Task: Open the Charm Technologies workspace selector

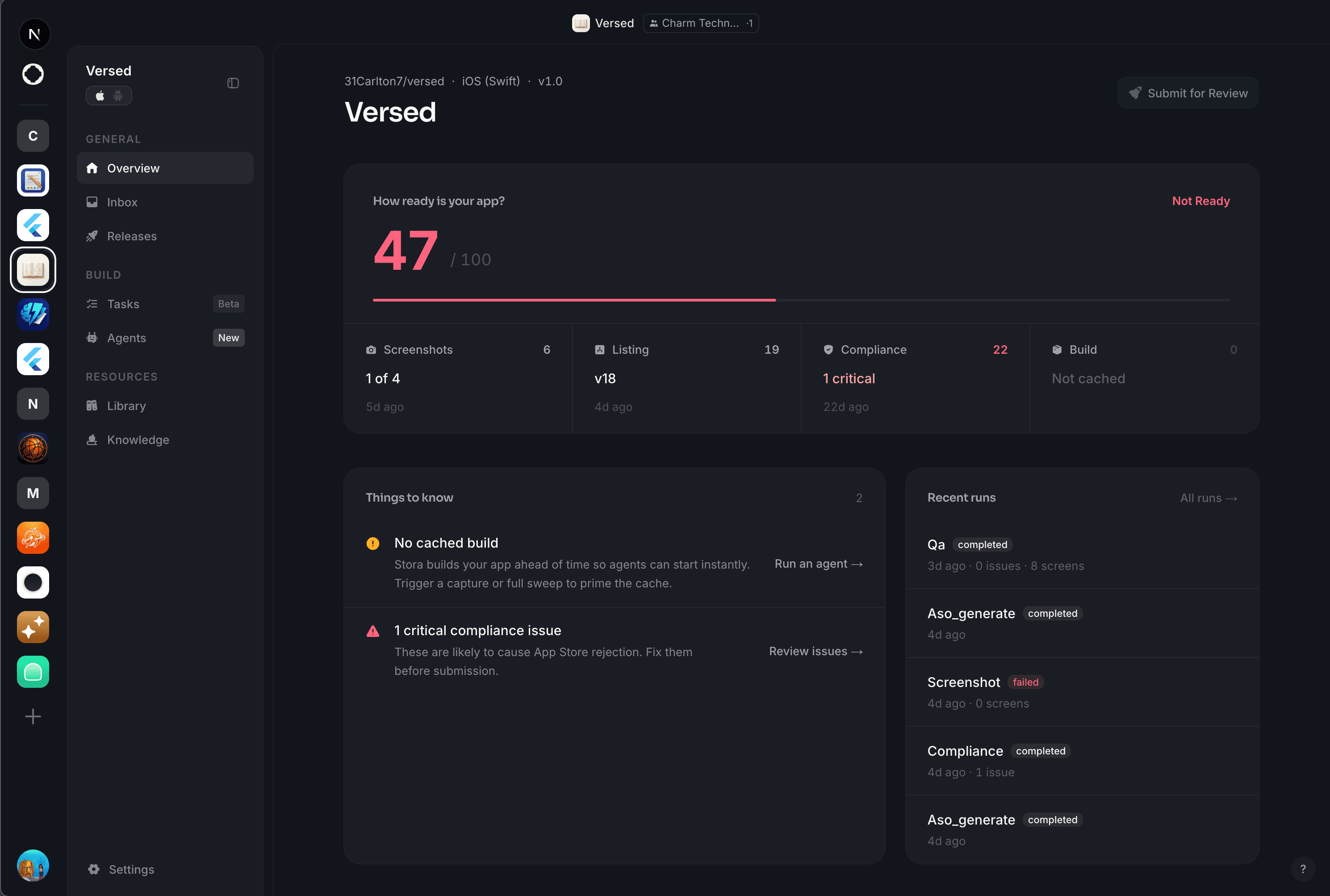Action: (x=700, y=23)
